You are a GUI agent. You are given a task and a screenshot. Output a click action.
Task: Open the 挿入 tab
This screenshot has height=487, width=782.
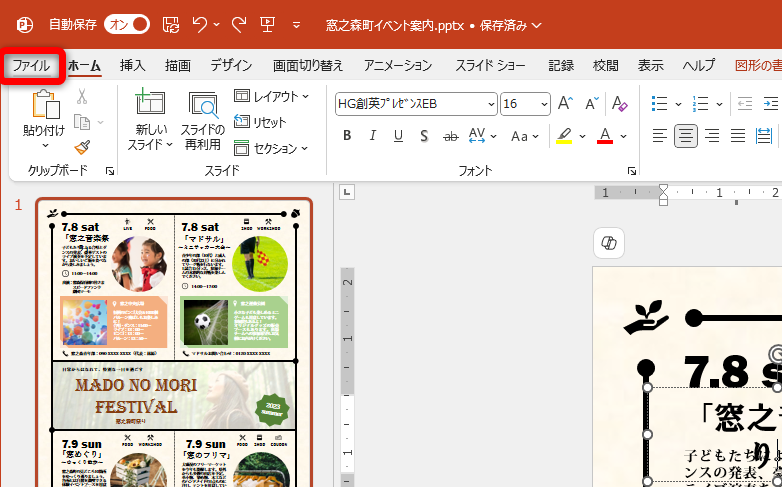tap(132, 65)
